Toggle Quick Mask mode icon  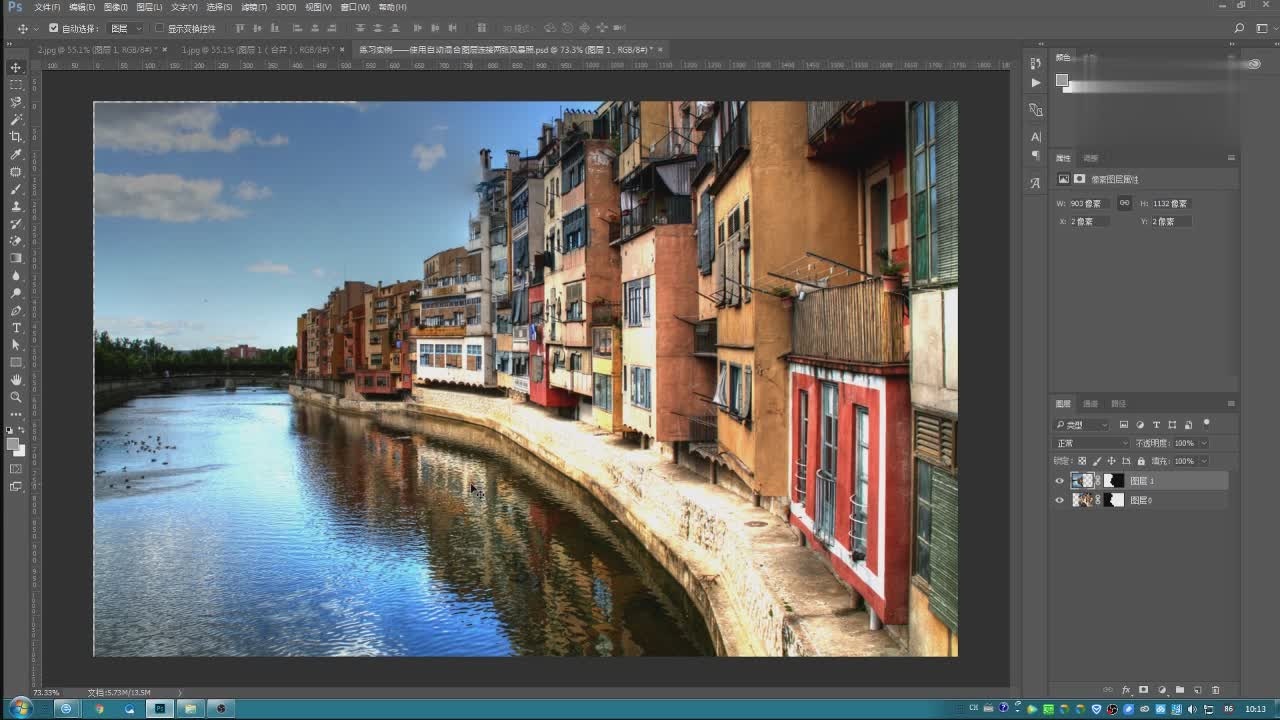pos(16,468)
